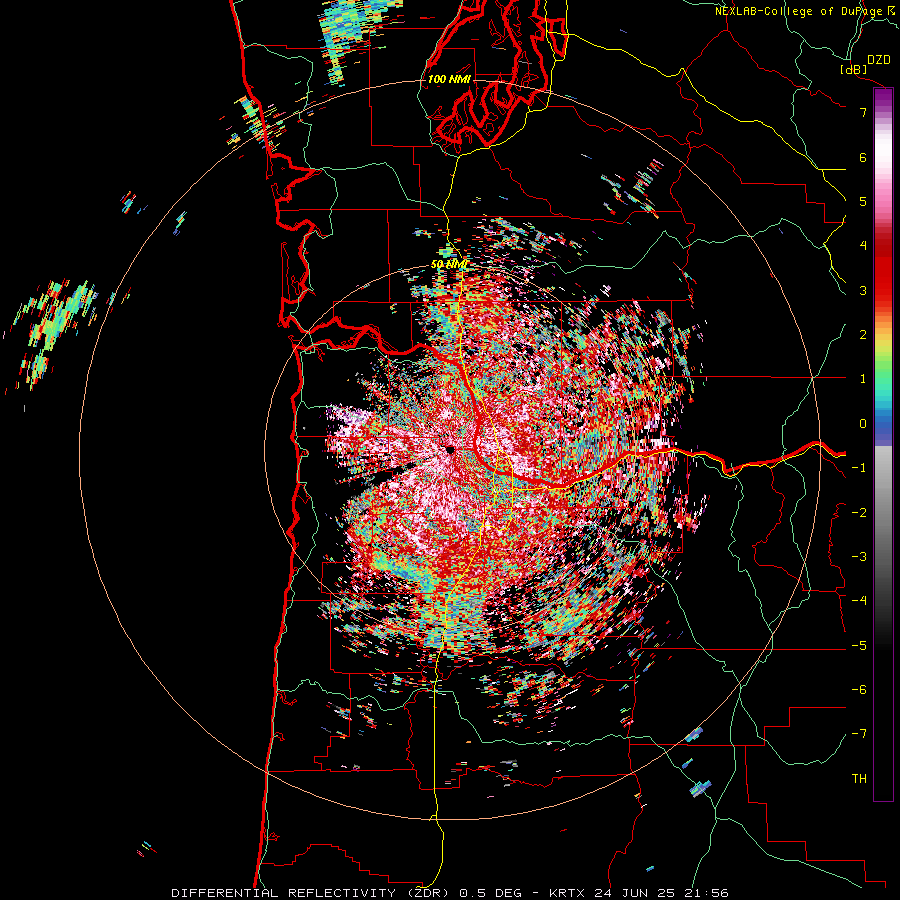The width and height of the screenshot is (900, 900).
Task: Click the -6 dB value on the color scale
Action: point(859,690)
